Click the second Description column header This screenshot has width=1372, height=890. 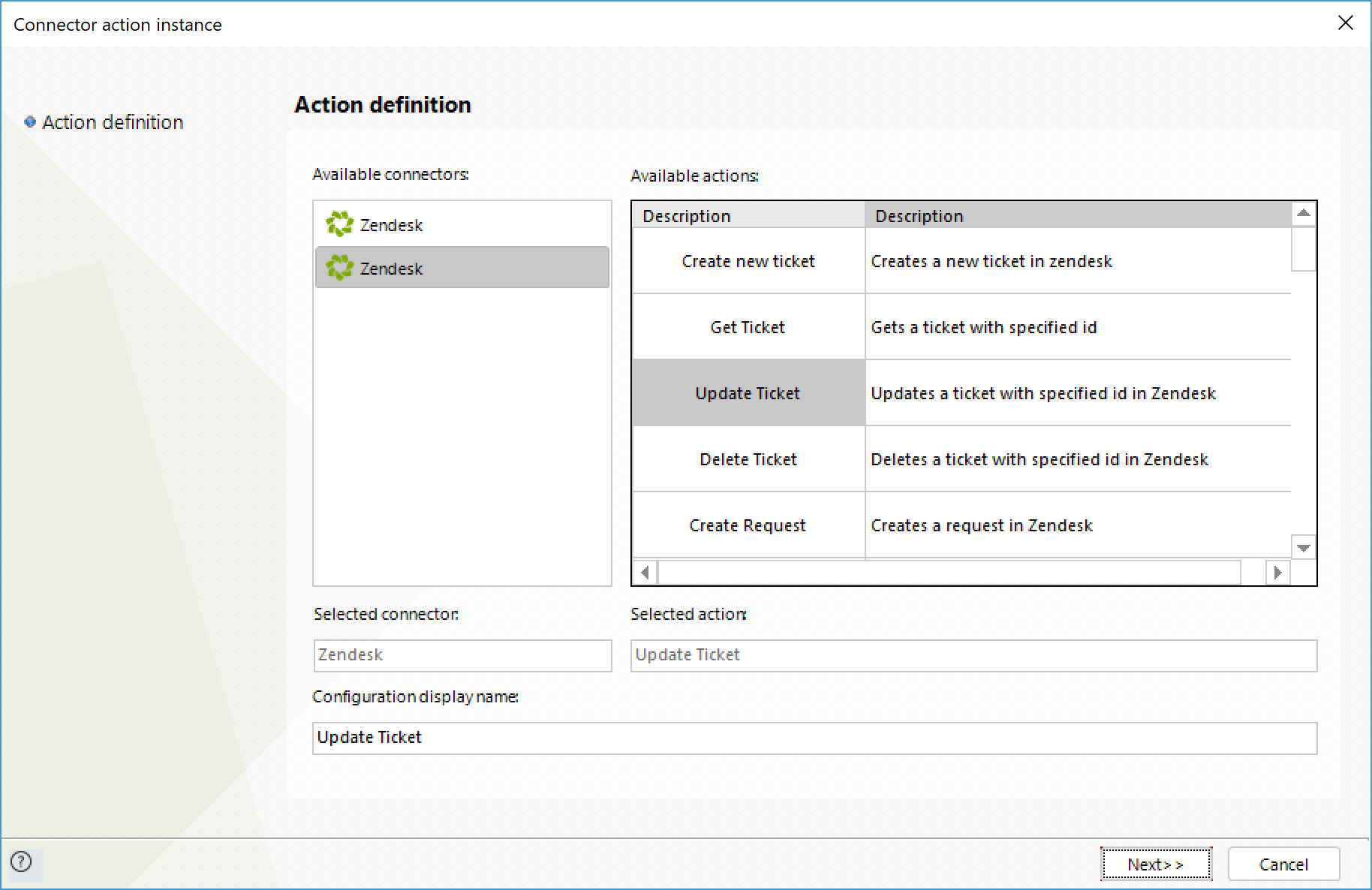pos(1078,215)
